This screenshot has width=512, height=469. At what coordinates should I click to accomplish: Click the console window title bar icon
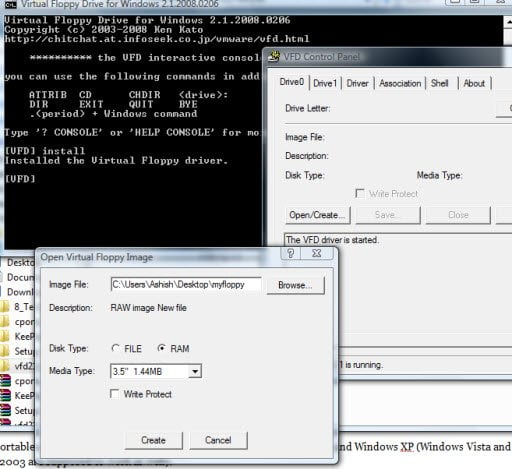click(11, 4)
